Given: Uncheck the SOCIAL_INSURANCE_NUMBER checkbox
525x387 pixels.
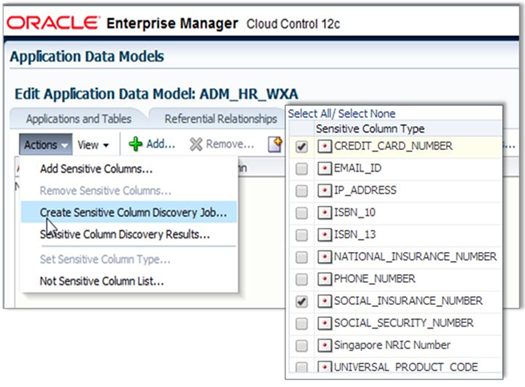Looking at the screenshot, I should [x=302, y=301].
